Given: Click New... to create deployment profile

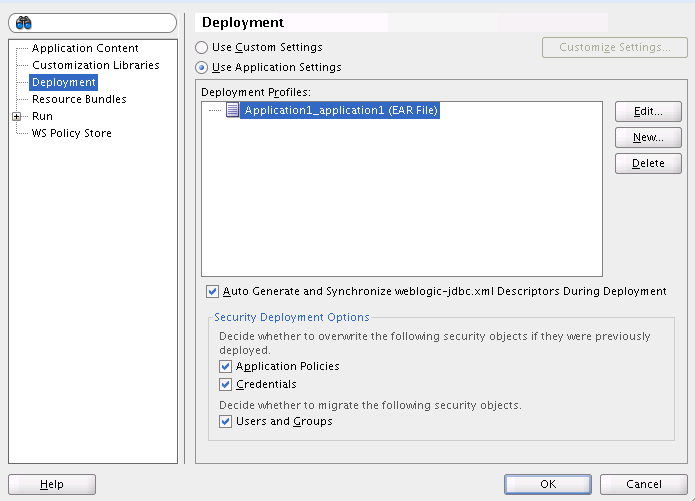Looking at the screenshot, I should click(x=648, y=138).
